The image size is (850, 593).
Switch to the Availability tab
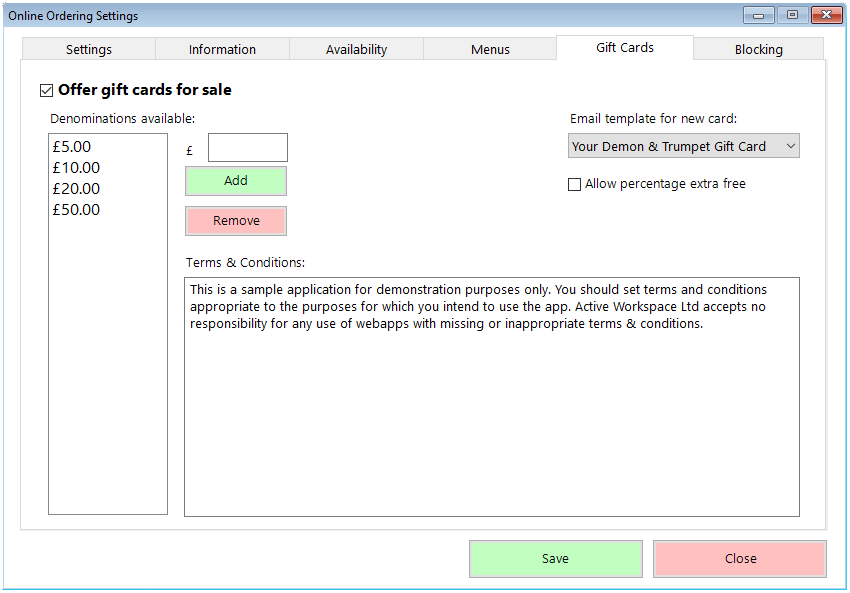tap(356, 48)
